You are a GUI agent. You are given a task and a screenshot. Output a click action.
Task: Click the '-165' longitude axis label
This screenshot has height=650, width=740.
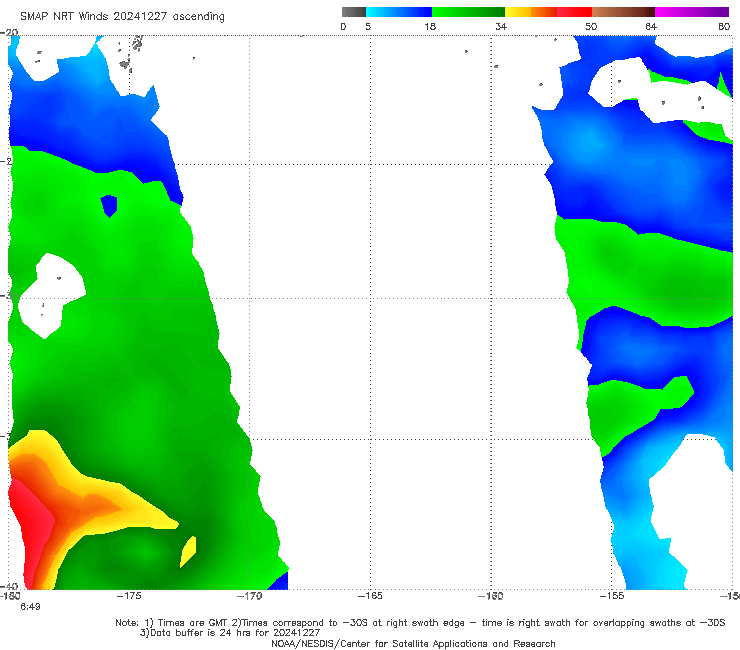click(370, 596)
